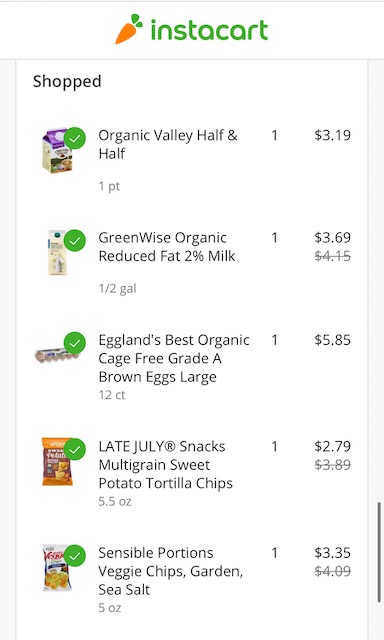Click the Instacart wordmark in the header
The width and height of the screenshot is (384, 640).
[209, 29]
